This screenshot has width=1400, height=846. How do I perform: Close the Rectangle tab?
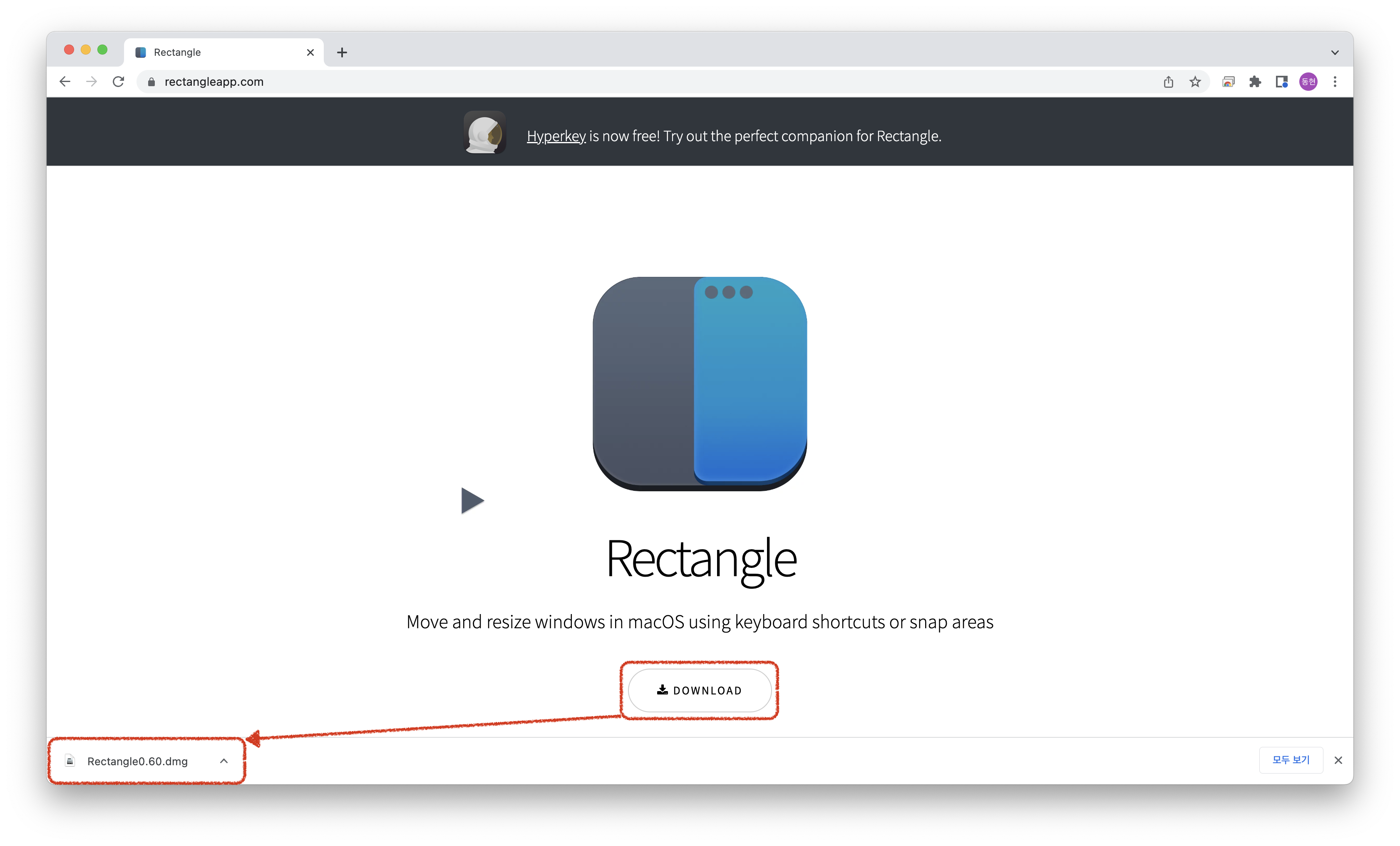[x=310, y=52]
